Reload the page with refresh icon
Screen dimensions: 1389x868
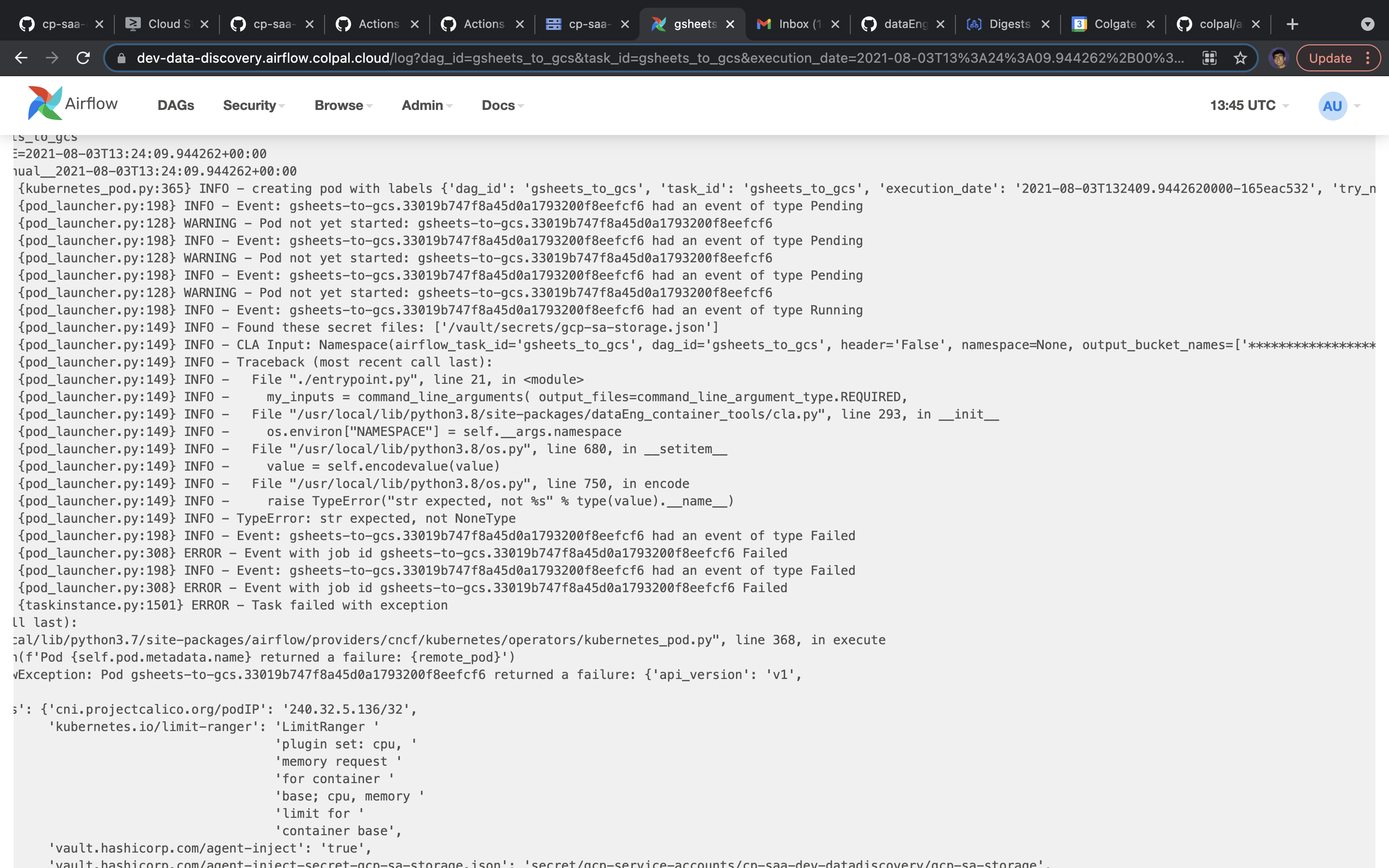83,58
